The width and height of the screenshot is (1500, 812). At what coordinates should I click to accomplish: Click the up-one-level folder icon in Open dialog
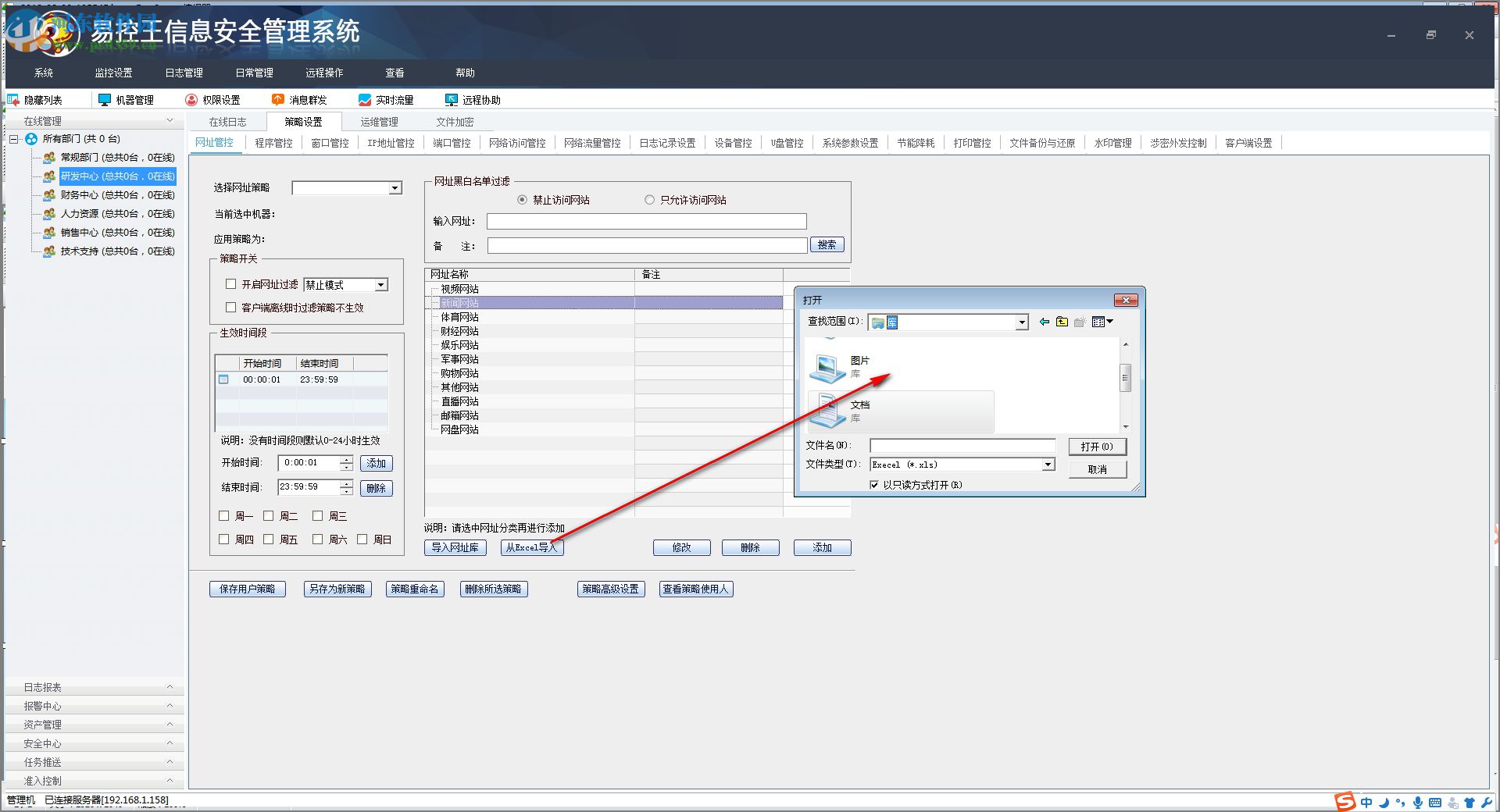coord(1062,322)
